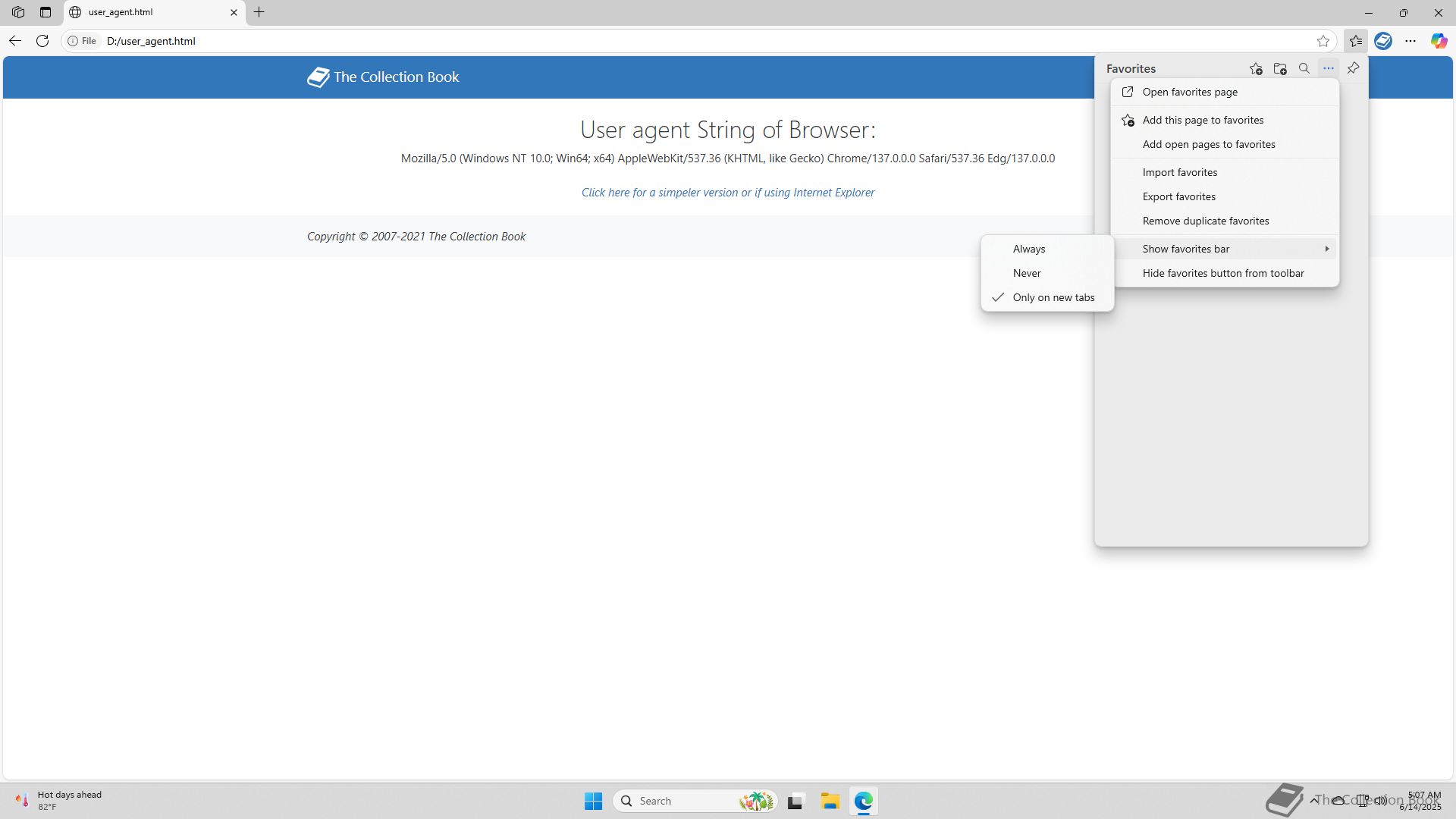Choose Import favorites
This screenshot has width=1456, height=819.
(1179, 172)
